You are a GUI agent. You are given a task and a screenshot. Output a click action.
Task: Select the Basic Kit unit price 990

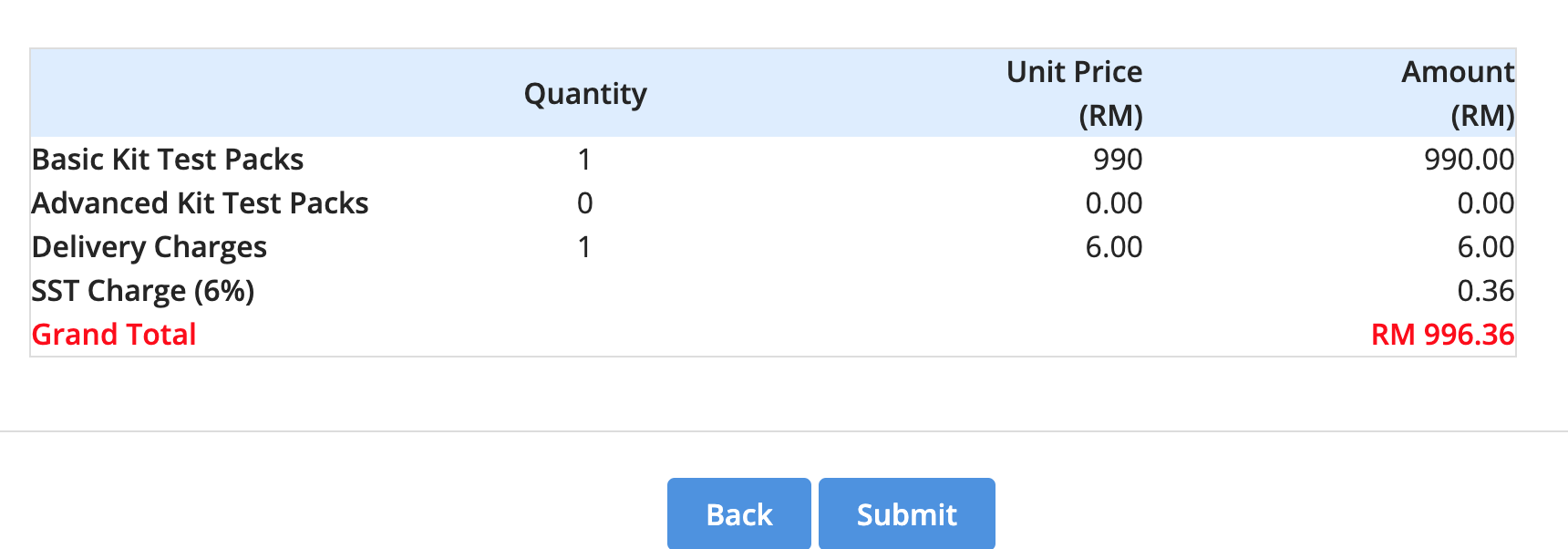coord(1118,160)
